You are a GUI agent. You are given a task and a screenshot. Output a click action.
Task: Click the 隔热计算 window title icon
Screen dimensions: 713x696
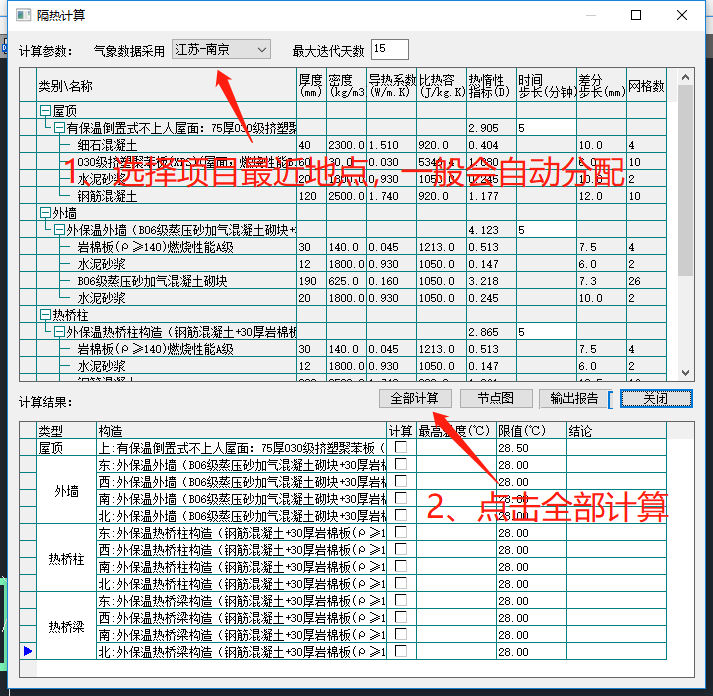[x=23, y=15]
